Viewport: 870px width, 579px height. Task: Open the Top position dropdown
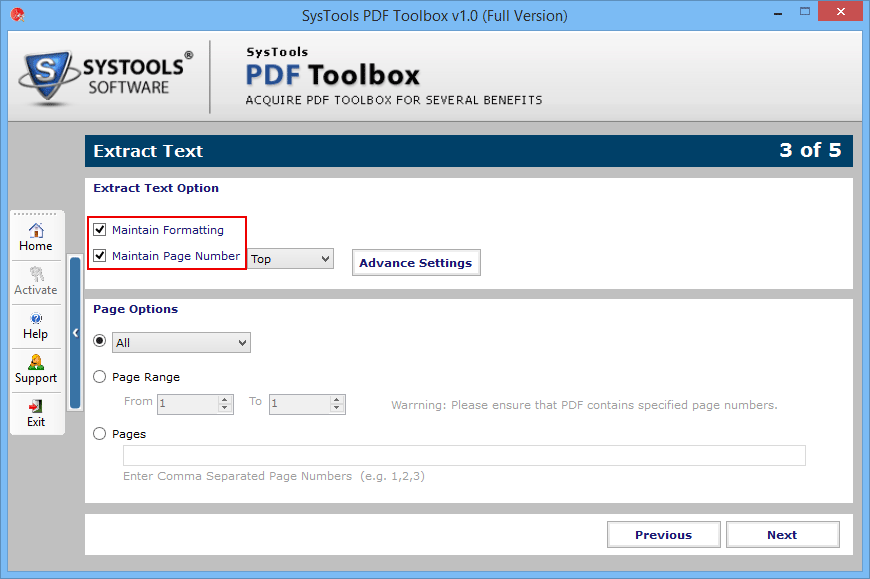pyautogui.click(x=290, y=259)
